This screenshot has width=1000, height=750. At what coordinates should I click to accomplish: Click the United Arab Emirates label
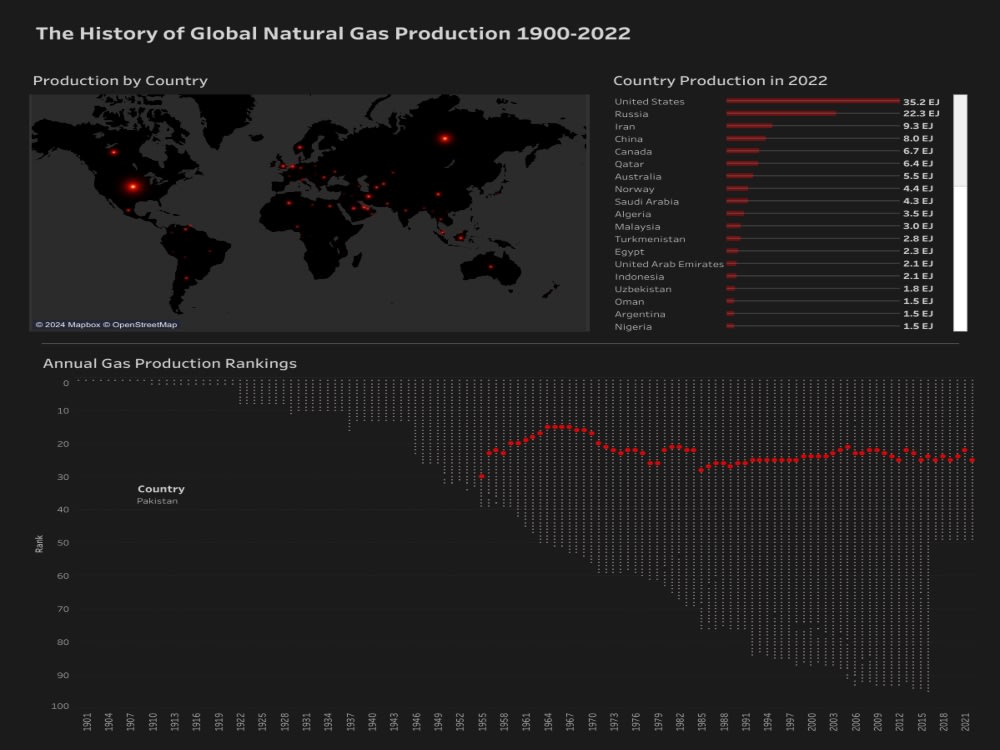[x=669, y=264]
